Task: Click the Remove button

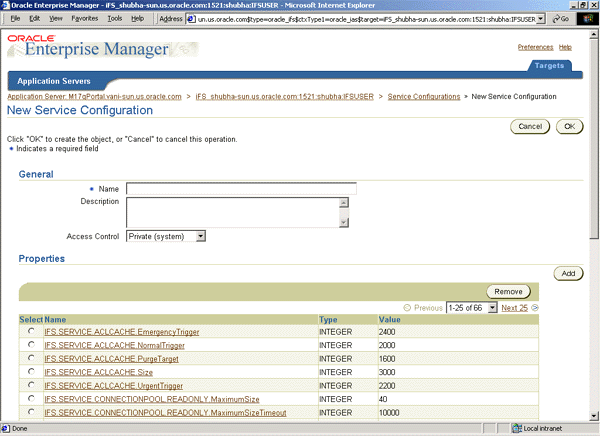Action: [x=508, y=292]
